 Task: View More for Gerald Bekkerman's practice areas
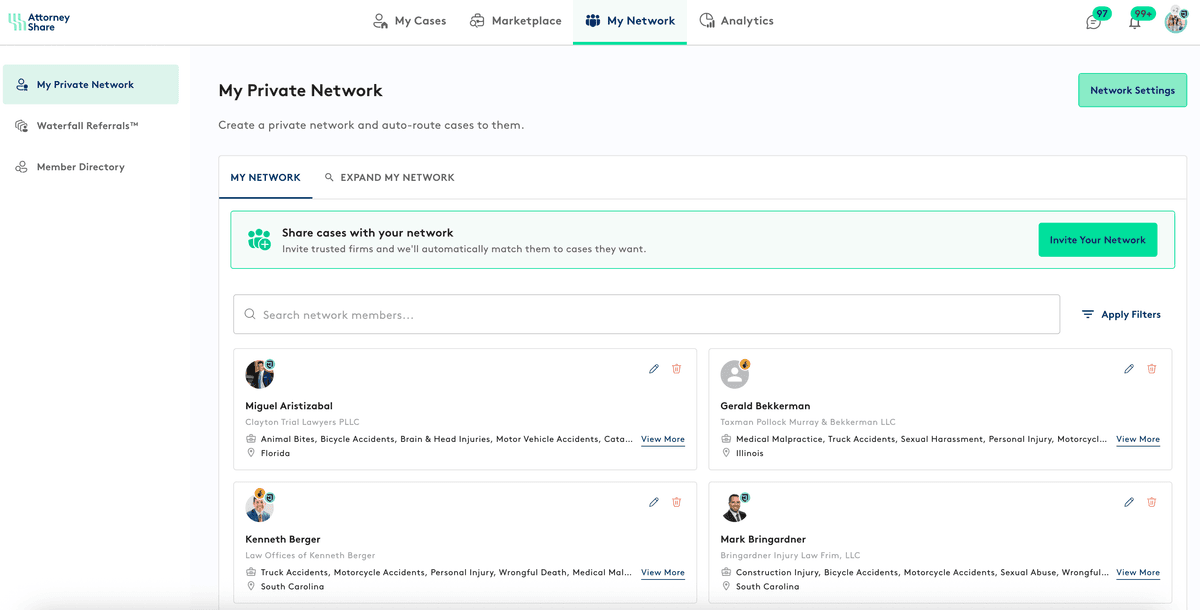click(x=1138, y=439)
